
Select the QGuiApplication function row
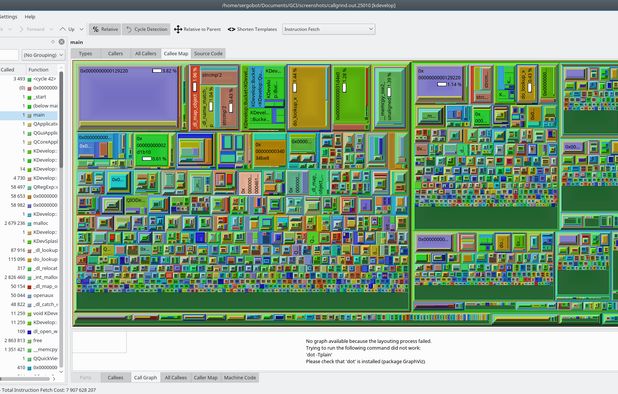tap(29, 133)
